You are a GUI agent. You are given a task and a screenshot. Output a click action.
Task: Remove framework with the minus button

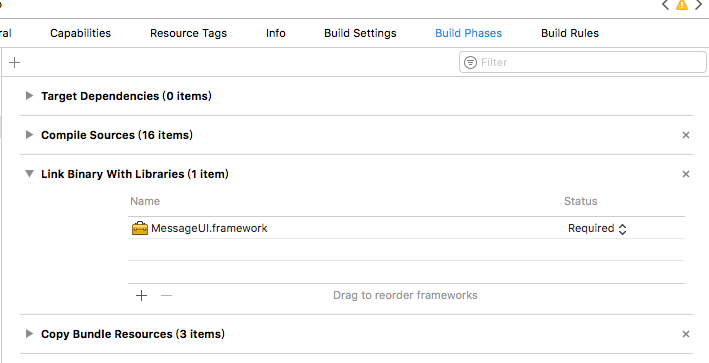pos(166,296)
